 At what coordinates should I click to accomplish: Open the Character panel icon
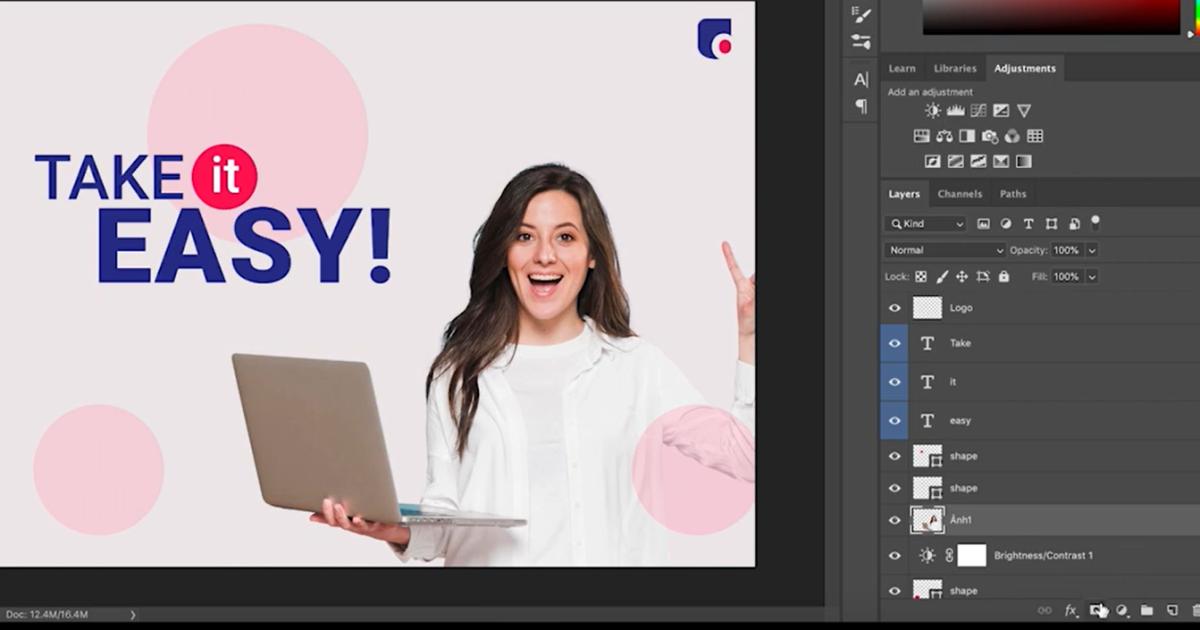pyautogui.click(x=861, y=80)
